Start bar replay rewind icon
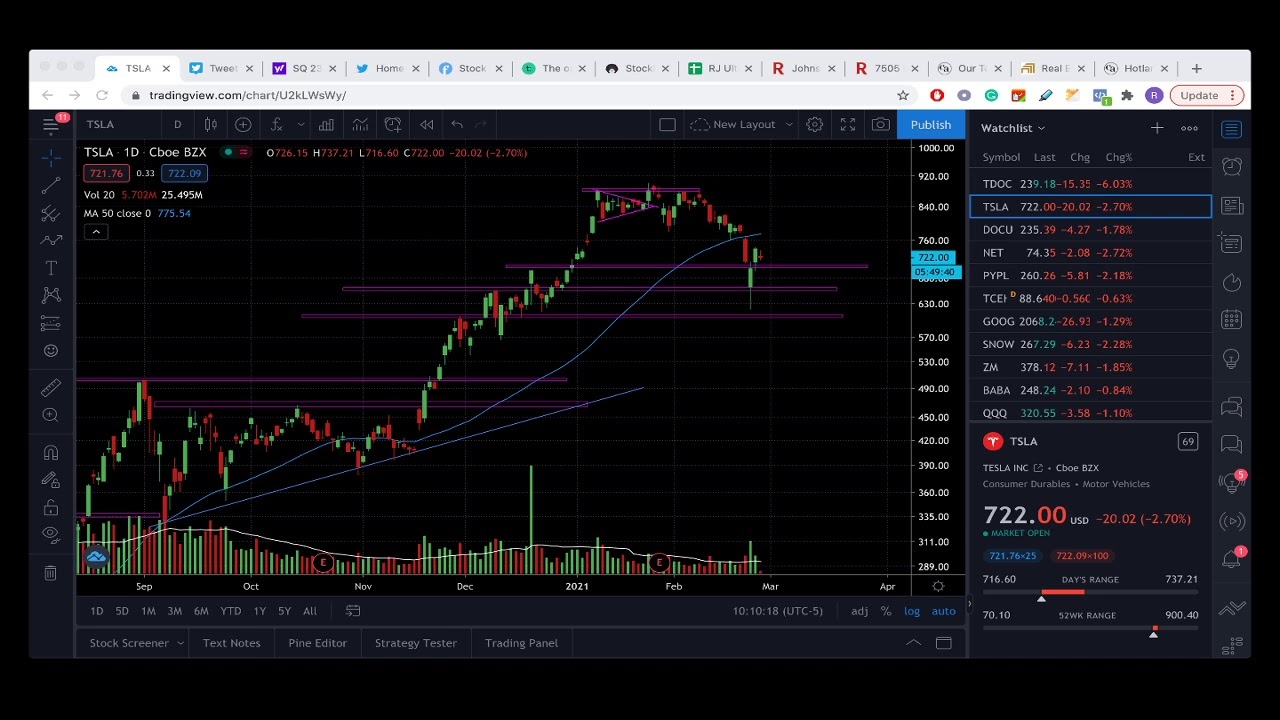The width and height of the screenshot is (1280, 720). tap(426, 124)
